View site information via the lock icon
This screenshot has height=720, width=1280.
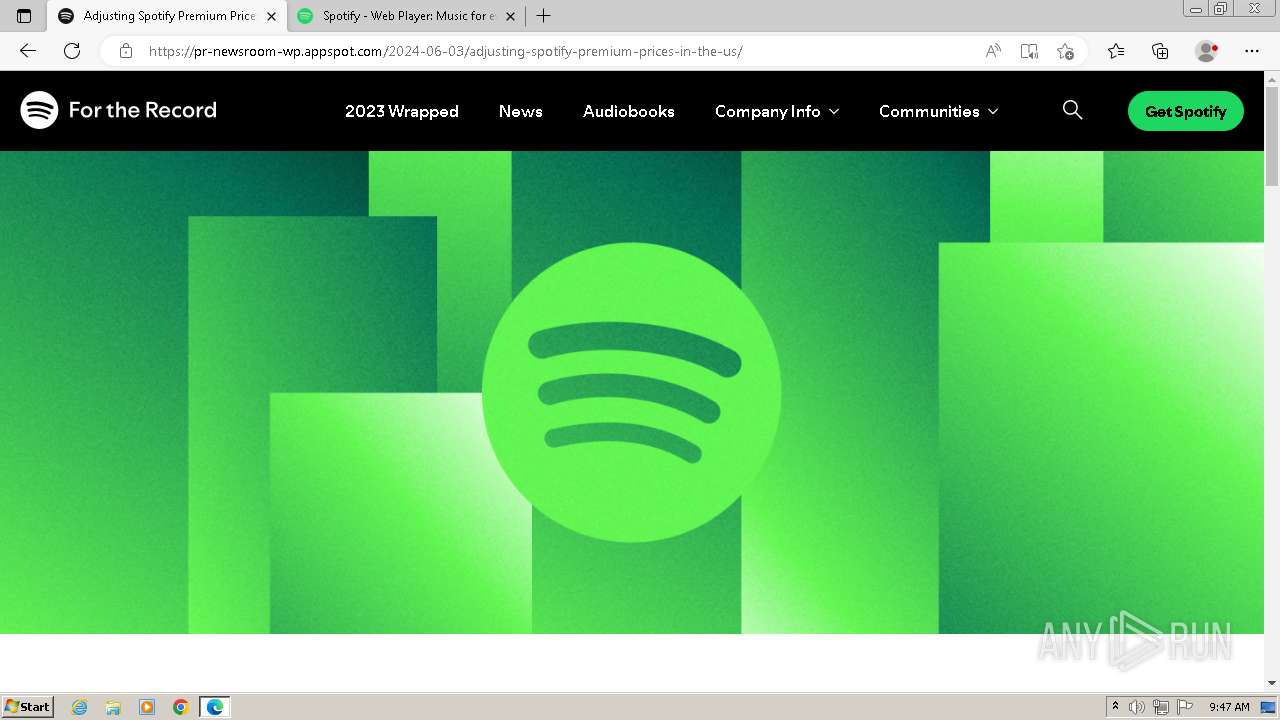pyautogui.click(x=126, y=51)
